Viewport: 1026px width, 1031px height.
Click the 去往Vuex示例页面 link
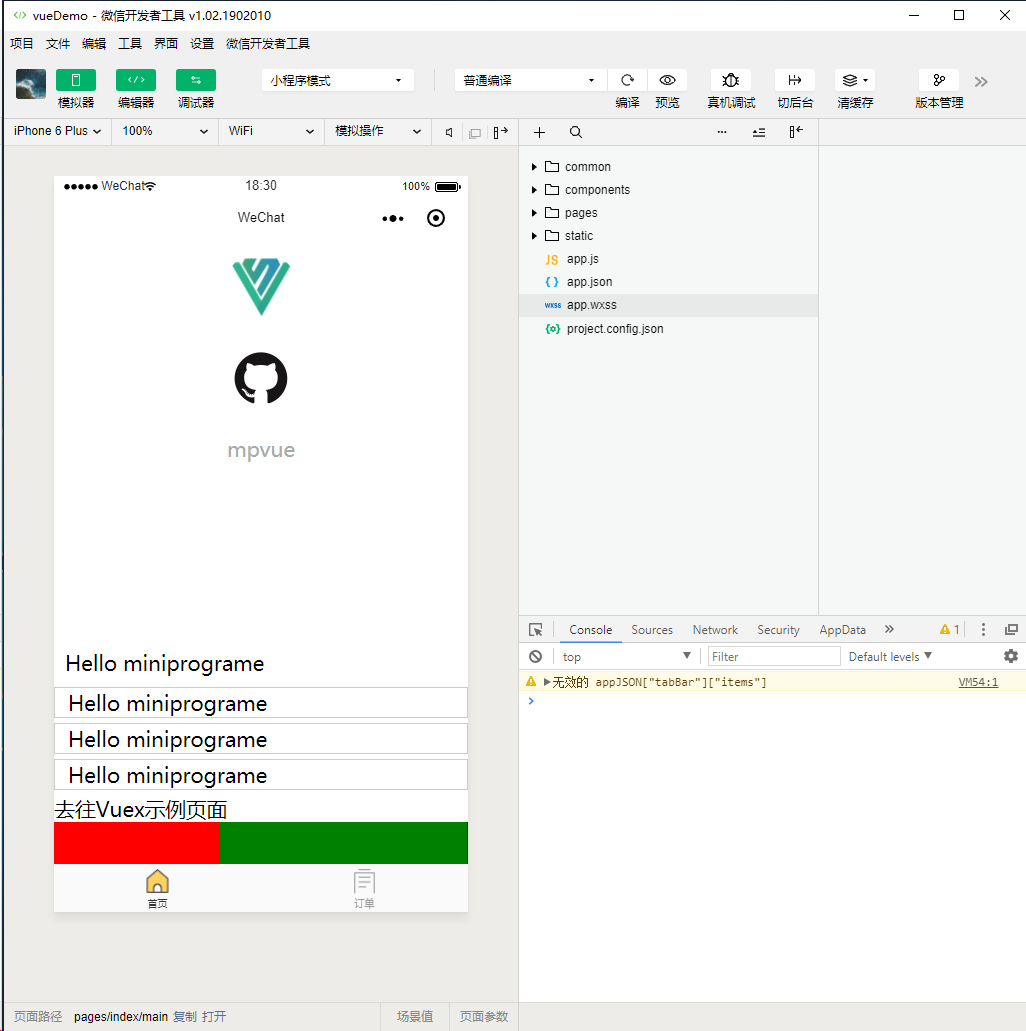[141, 809]
